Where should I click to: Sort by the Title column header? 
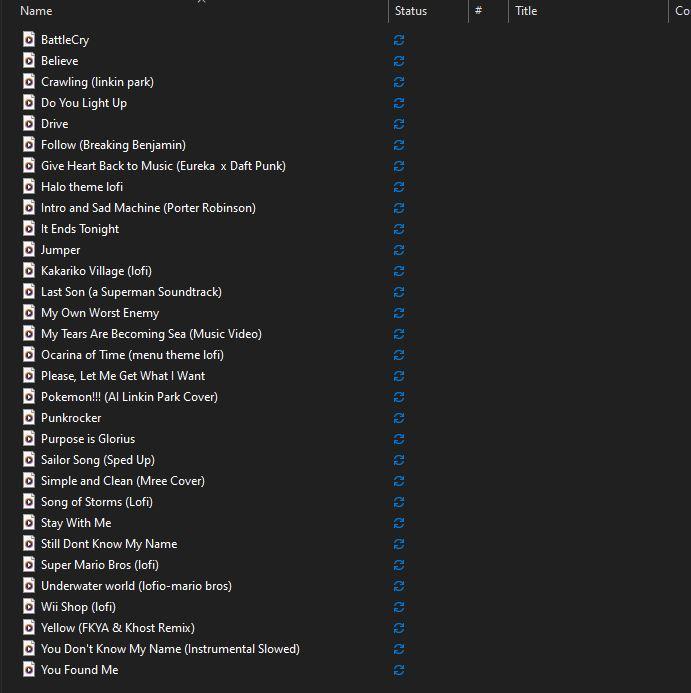pyautogui.click(x=526, y=11)
